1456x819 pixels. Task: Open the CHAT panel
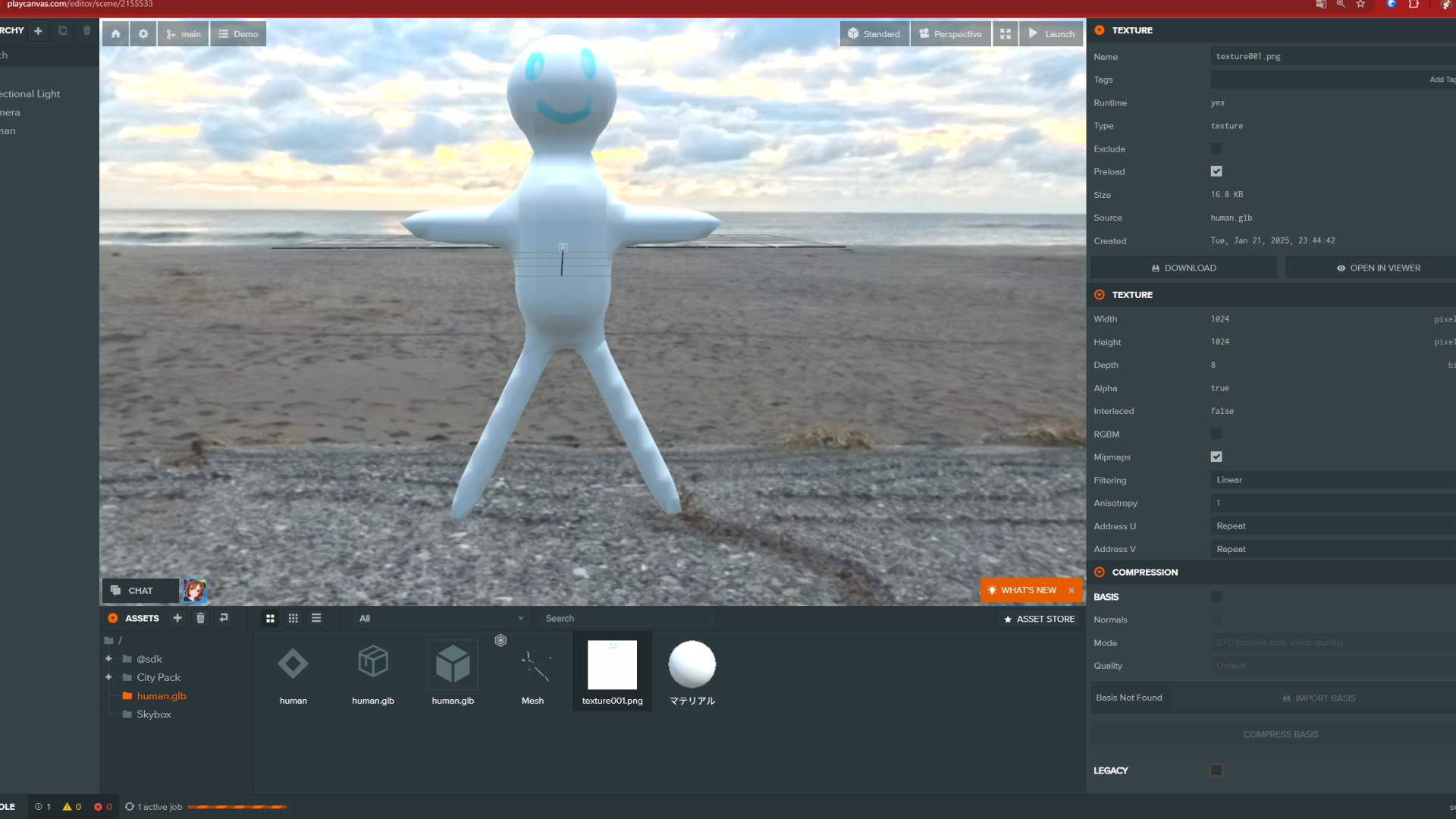[x=140, y=591]
